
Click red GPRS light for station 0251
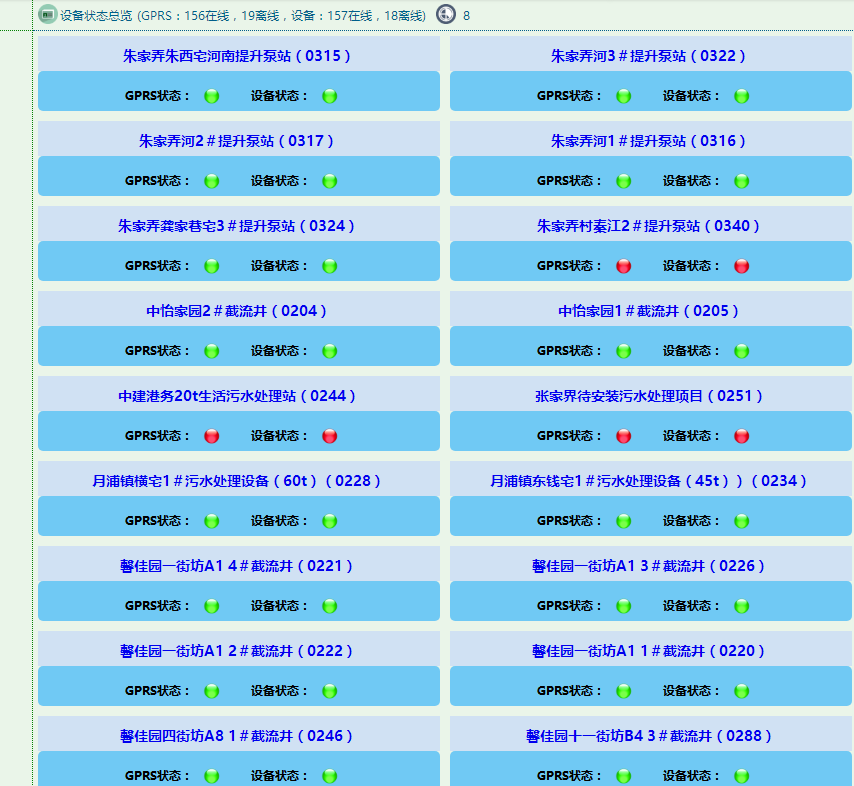(624, 436)
